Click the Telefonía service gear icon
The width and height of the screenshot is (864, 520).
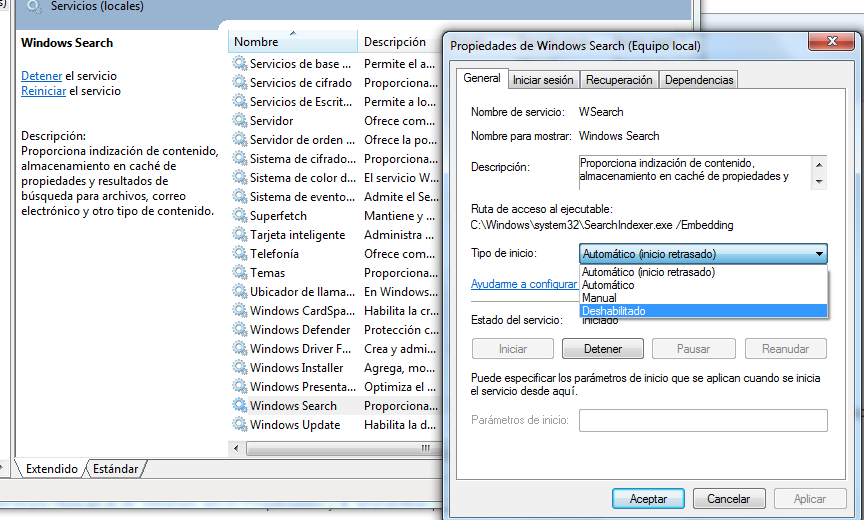239,254
